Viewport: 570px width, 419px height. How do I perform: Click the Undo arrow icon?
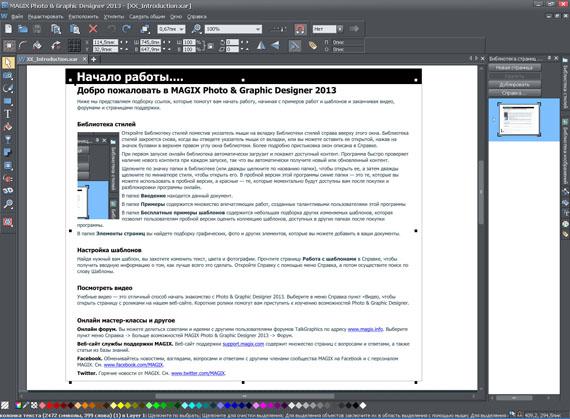pyautogui.click(x=111, y=29)
